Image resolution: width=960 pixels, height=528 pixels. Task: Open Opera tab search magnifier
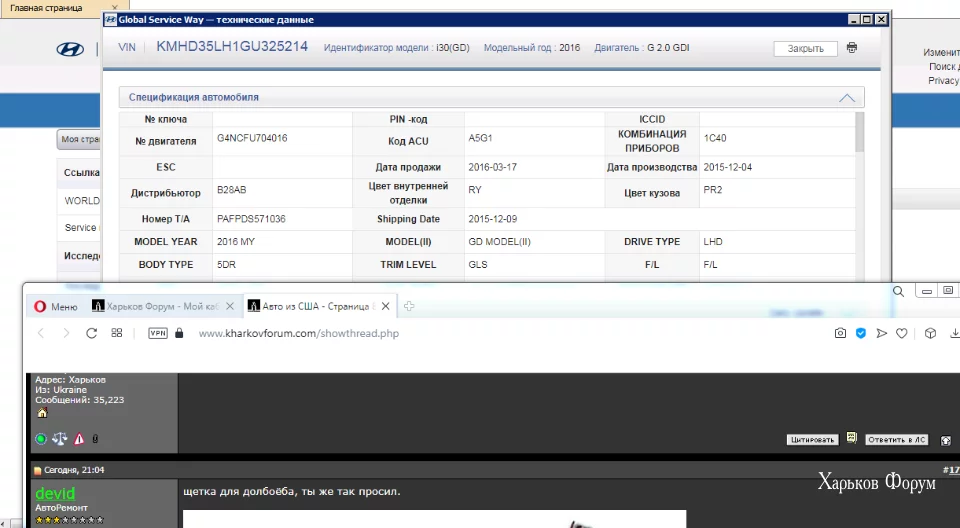pos(898,292)
